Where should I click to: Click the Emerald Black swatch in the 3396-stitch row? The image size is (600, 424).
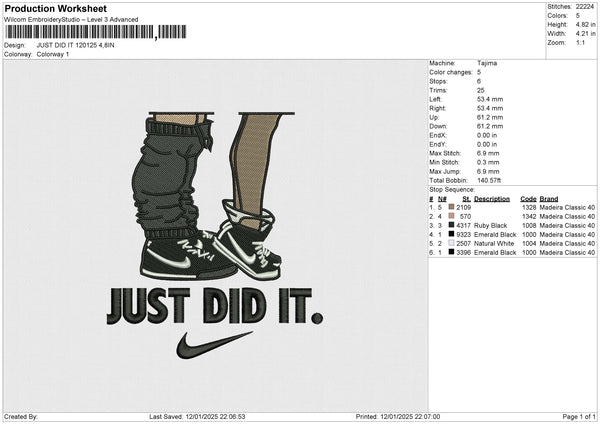451,252
